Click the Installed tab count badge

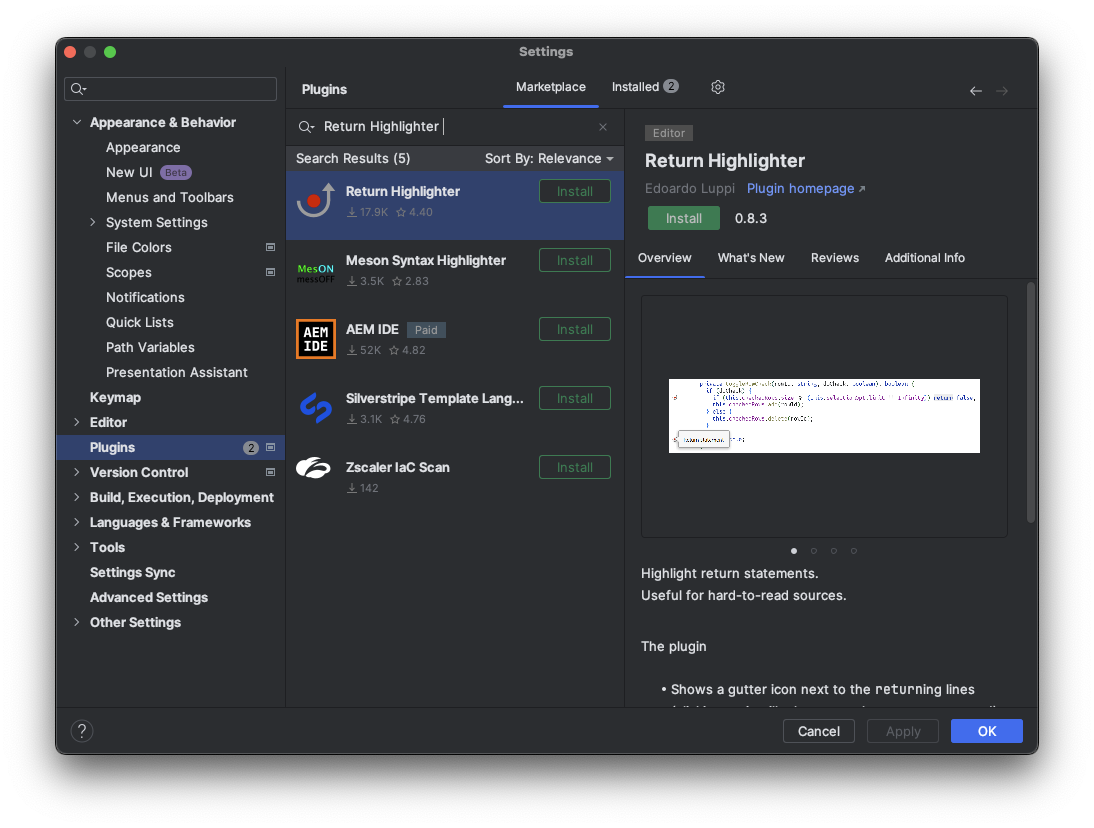point(670,86)
